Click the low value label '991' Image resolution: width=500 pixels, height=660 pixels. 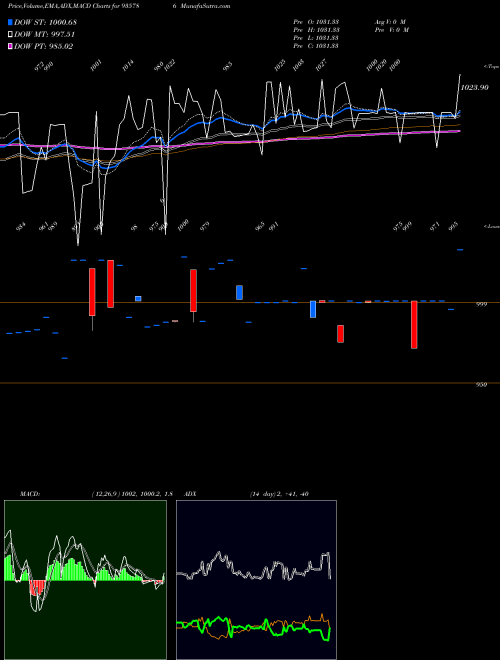pyautogui.click(x=274, y=227)
